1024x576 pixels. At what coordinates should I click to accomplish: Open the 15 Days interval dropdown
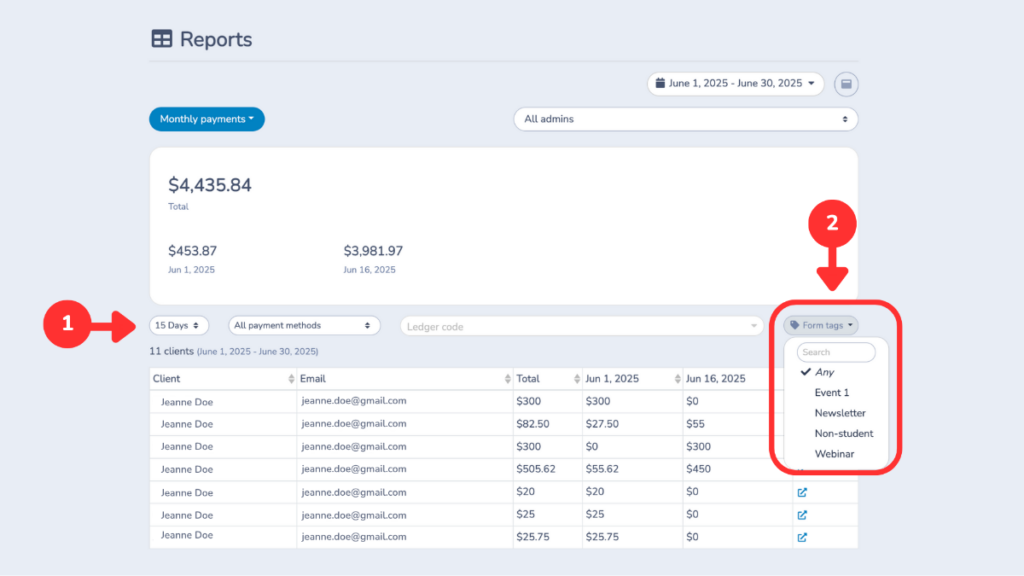[178, 324]
